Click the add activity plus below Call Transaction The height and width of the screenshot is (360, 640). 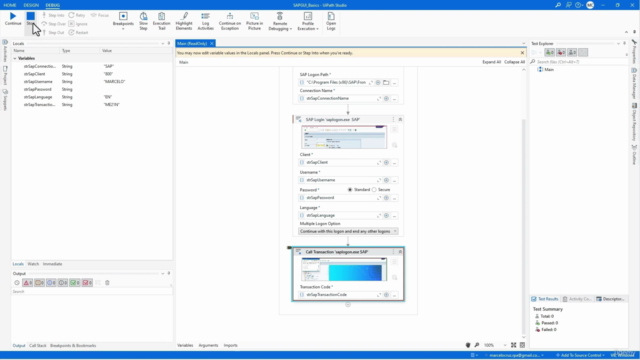point(348,304)
